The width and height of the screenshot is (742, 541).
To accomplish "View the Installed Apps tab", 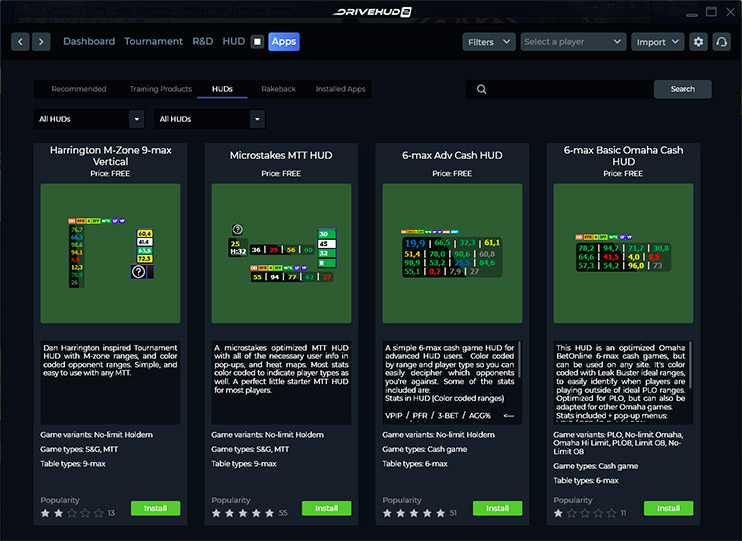I will 340,89.
